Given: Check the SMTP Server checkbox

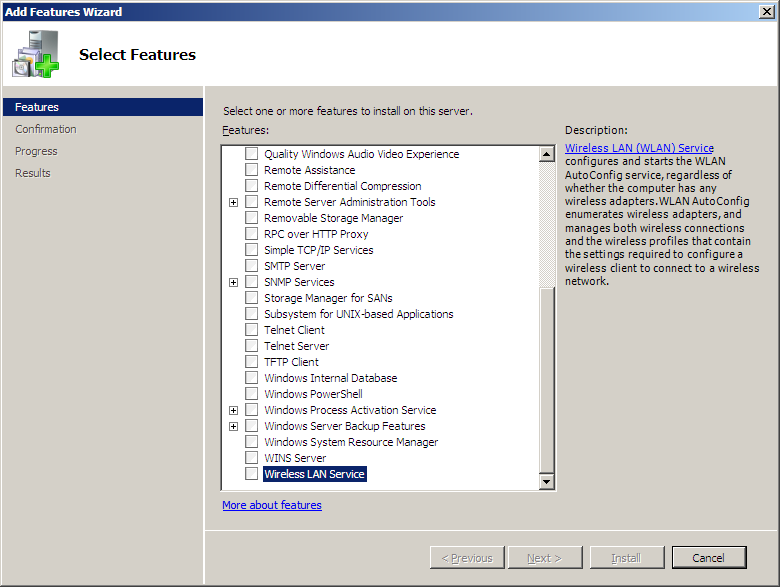Looking at the screenshot, I should click(x=252, y=265).
